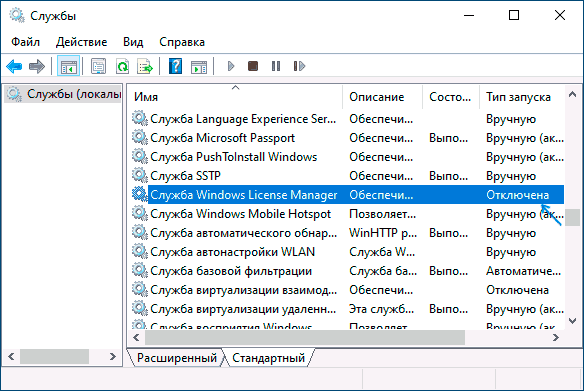The height and width of the screenshot is (391, 584).
Task: Click gear icon of Windows License Manager row
Action: pyautogui.click(x=140, y=194)
